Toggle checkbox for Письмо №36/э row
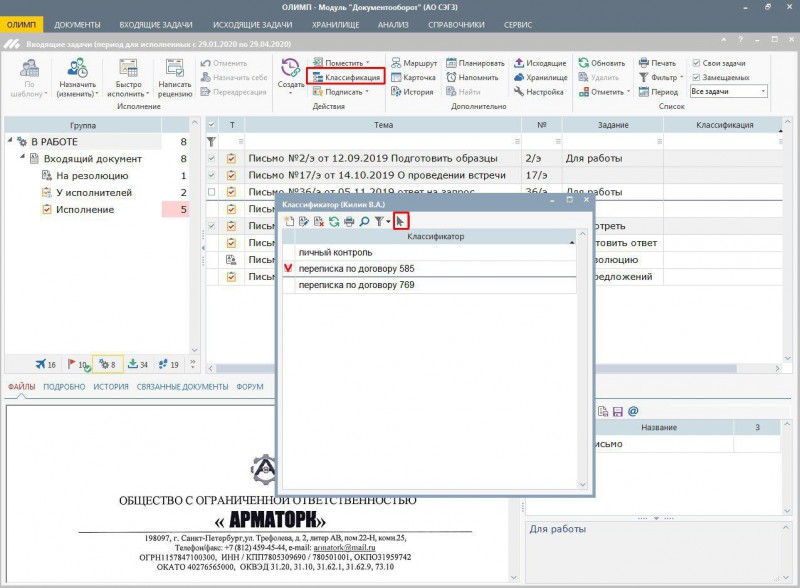Viewport: 800px width, 588px height. coord(211,192)
